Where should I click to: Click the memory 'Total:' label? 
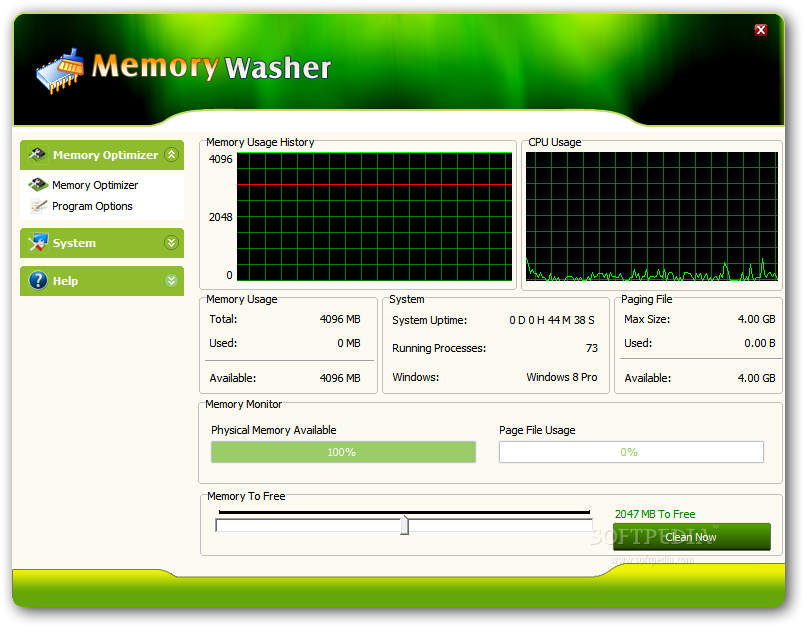[223, 319]
